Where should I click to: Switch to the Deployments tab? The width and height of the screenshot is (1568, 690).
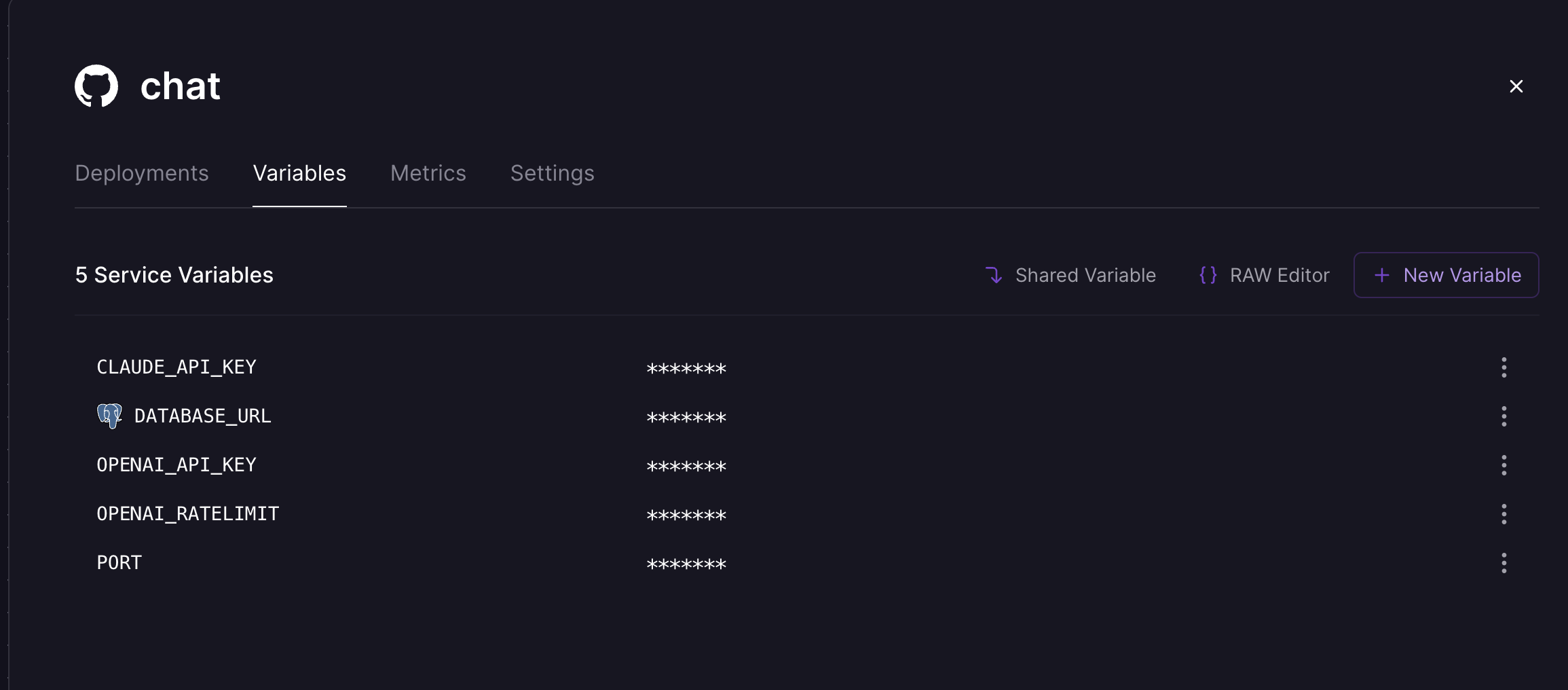142,173
